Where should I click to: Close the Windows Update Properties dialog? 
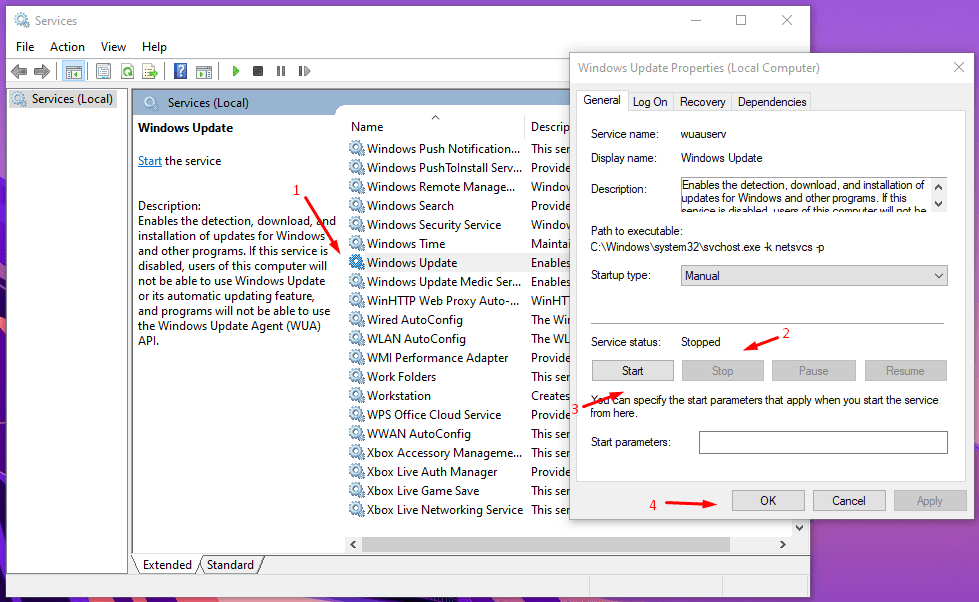coord(959,67)
